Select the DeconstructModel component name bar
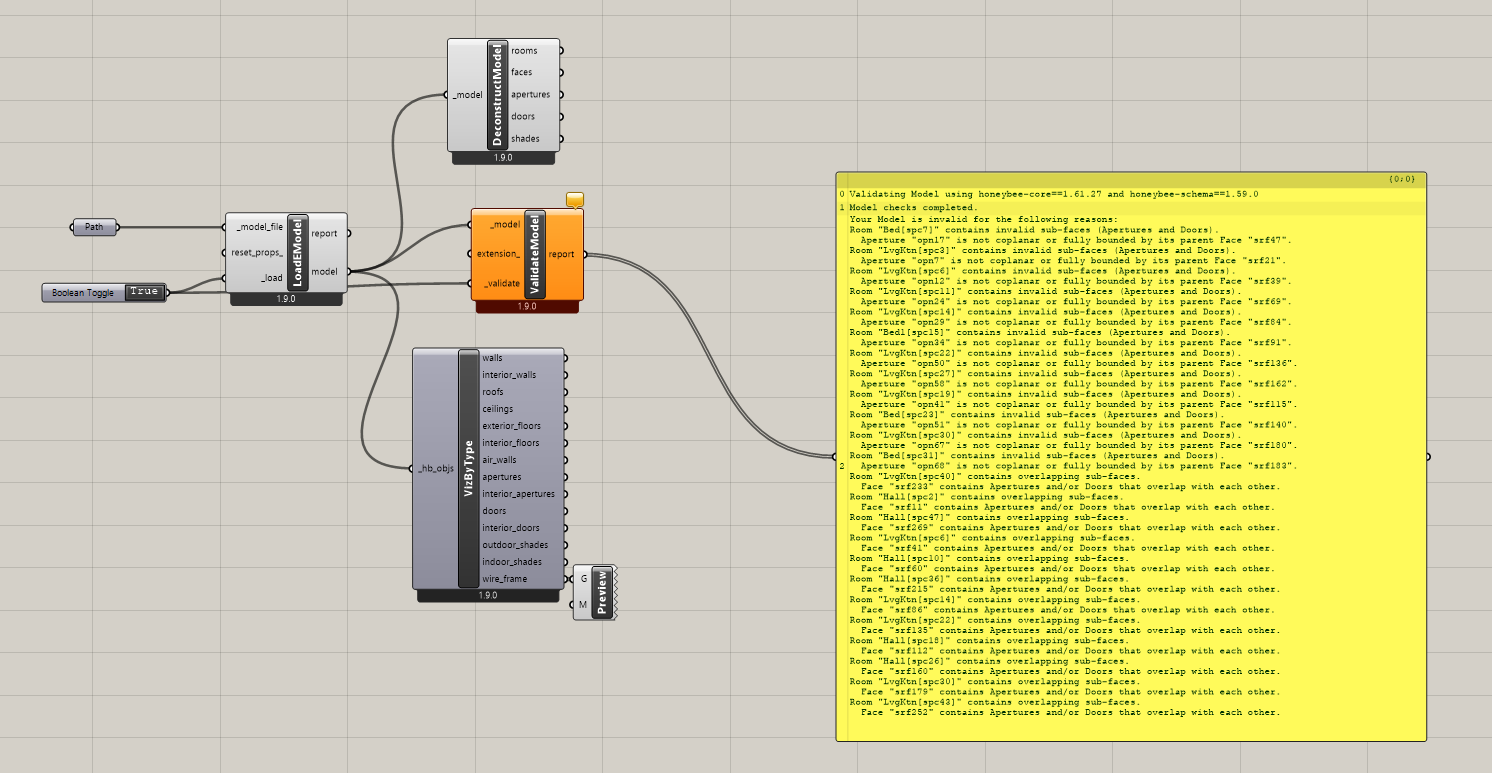Screen dimensions: 1492x773 [x=497, y=95]
